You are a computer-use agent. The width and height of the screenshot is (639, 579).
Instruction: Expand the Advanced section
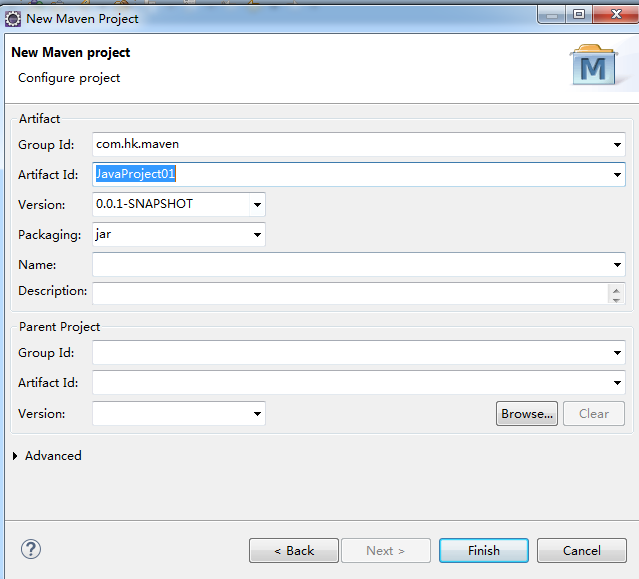click(15, 456)
